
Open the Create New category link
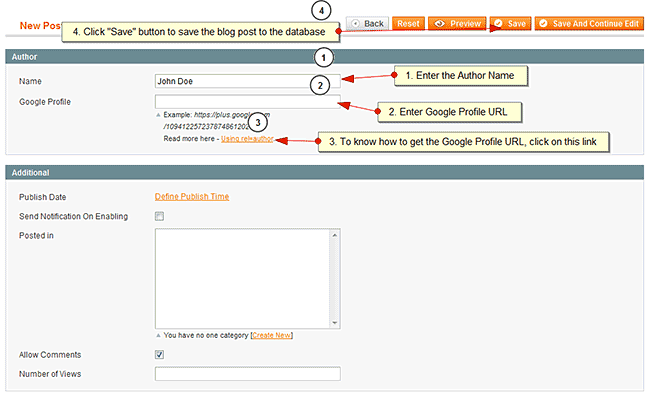click(x=272, y=335)
